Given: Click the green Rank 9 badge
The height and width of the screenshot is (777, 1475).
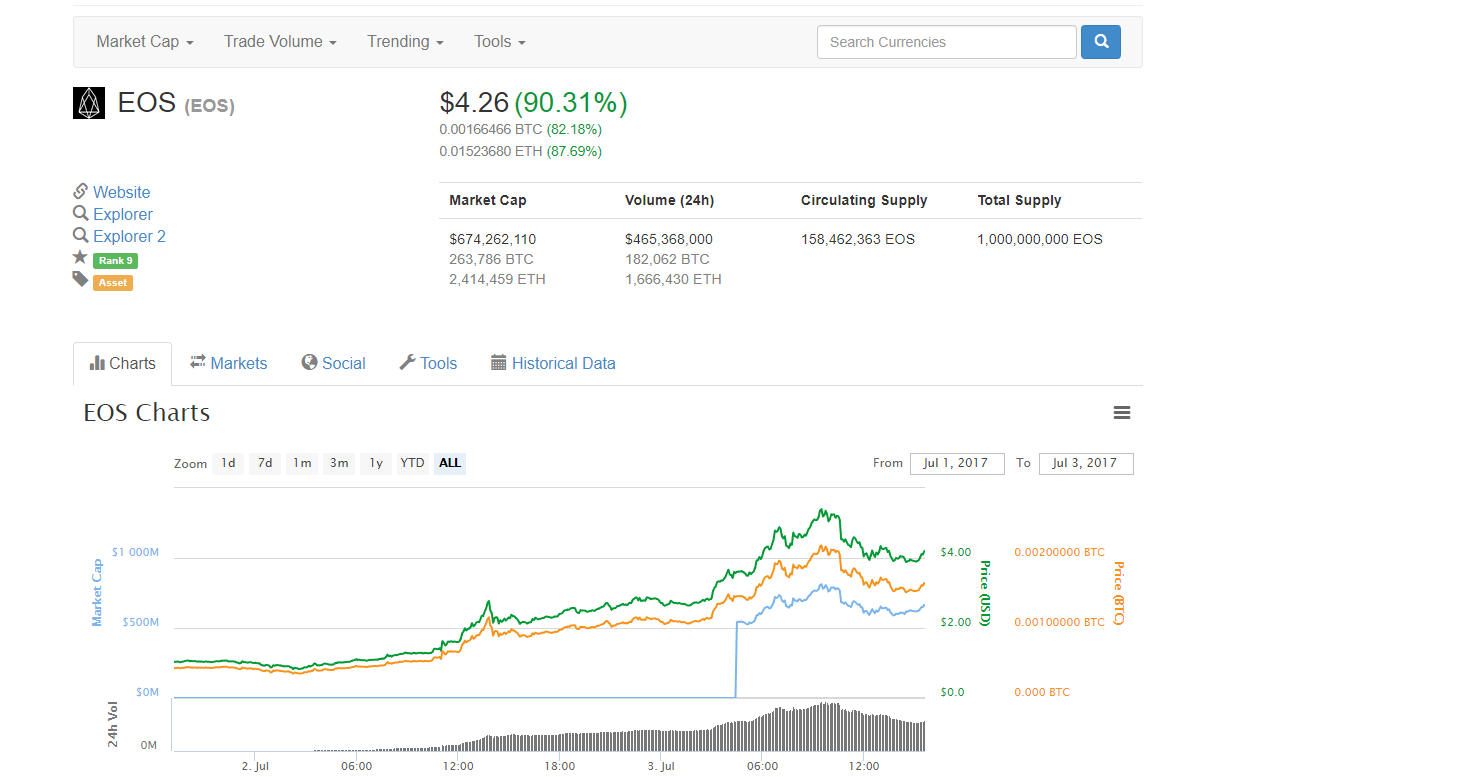Looking at the screenshot, I should [x=115, y=261].
